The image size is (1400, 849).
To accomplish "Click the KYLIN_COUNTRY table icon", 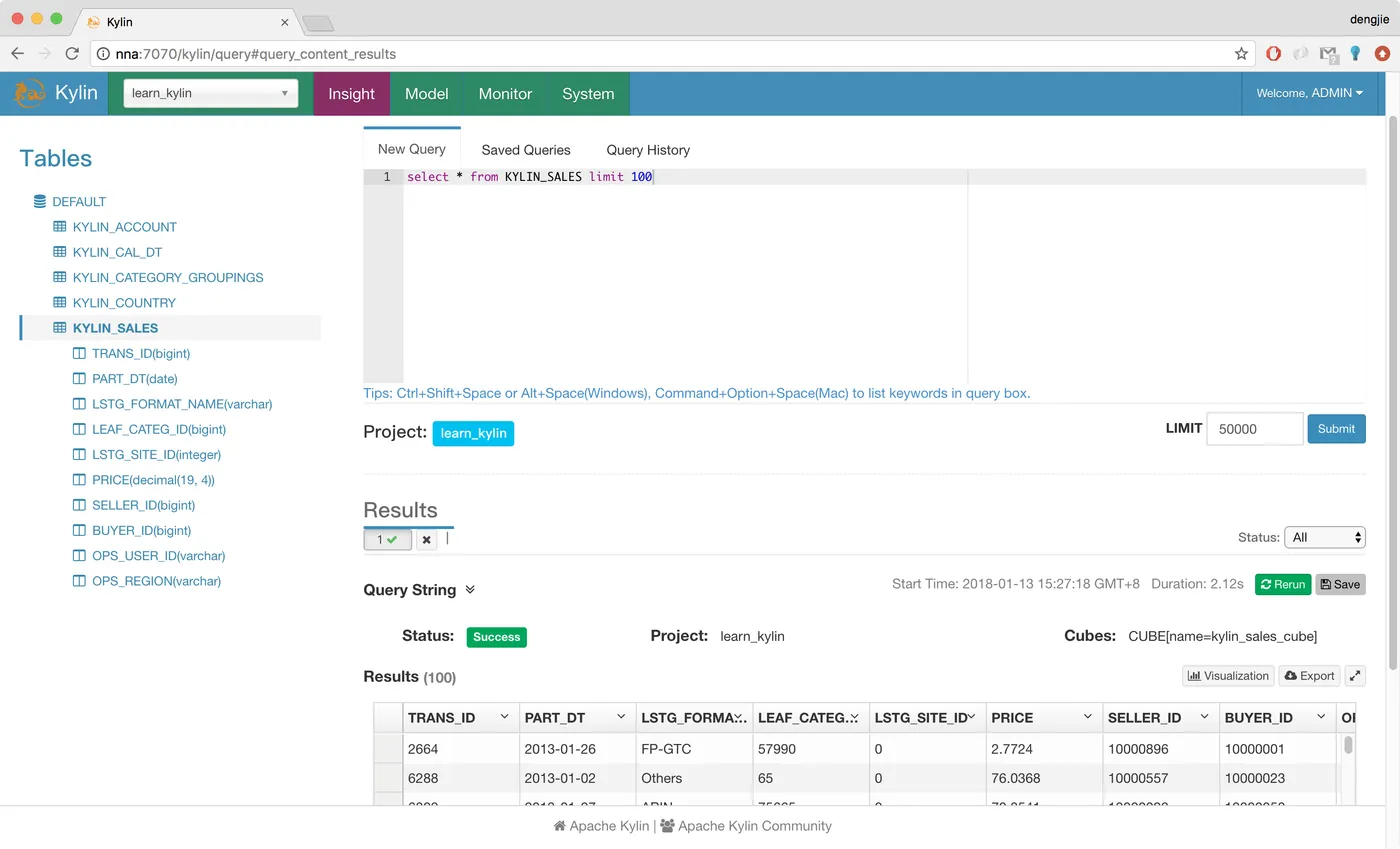I will point(60,302).
